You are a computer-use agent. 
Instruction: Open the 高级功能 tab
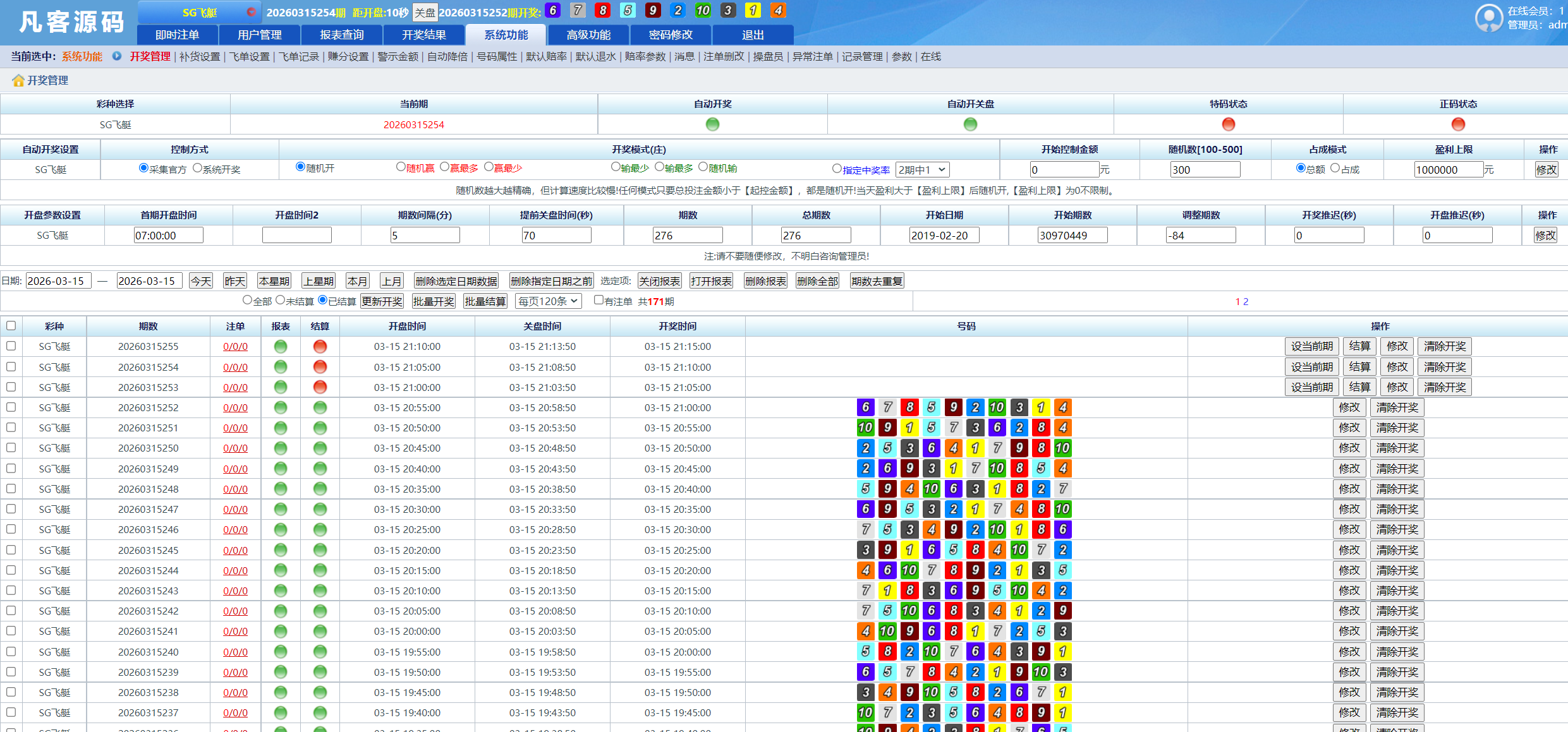pos(587,35)
